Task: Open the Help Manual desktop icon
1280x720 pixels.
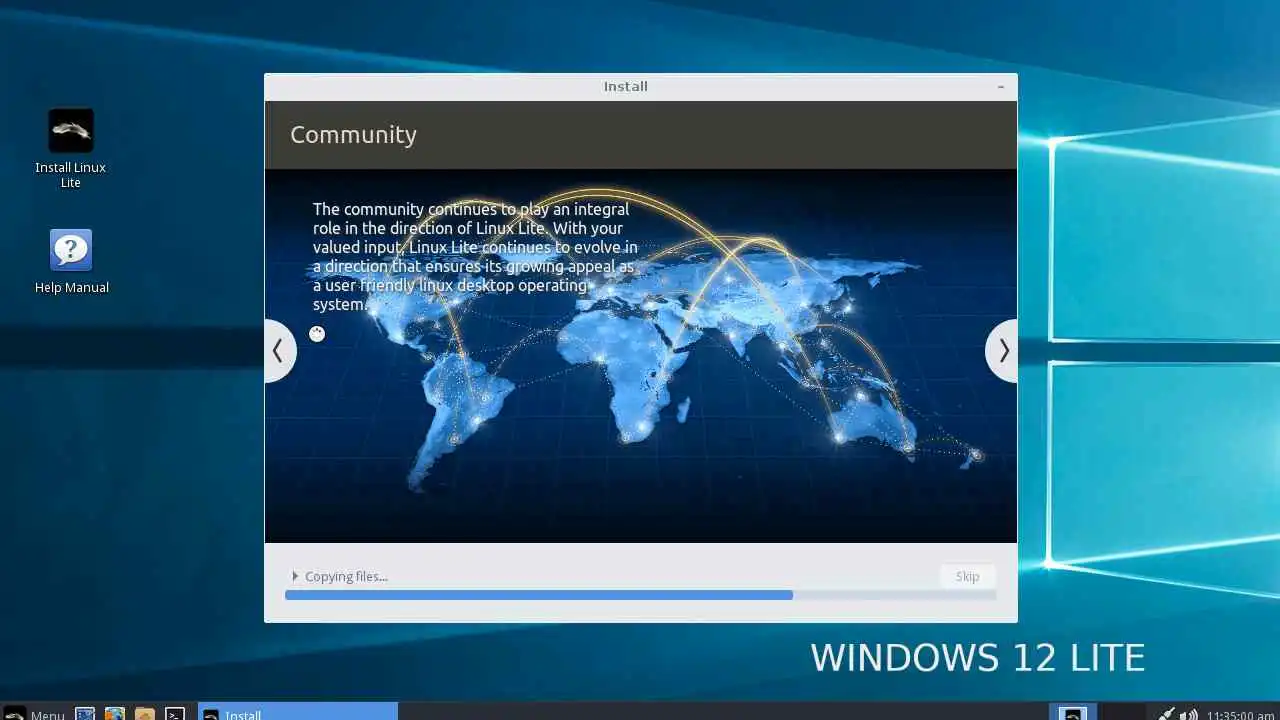Action: 71,262
